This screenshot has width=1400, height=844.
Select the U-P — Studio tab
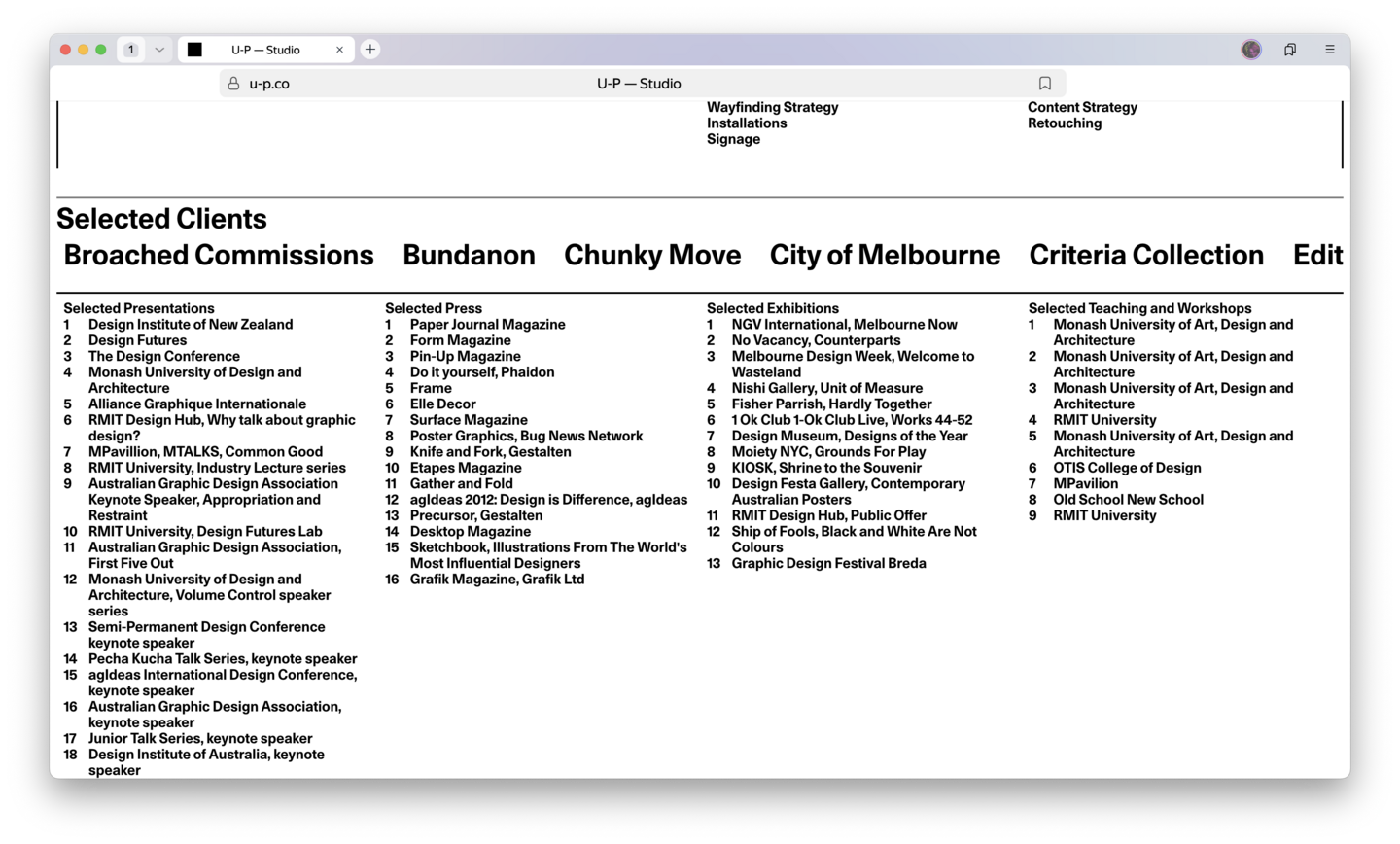pyautogui.click(x=266, y=50)
